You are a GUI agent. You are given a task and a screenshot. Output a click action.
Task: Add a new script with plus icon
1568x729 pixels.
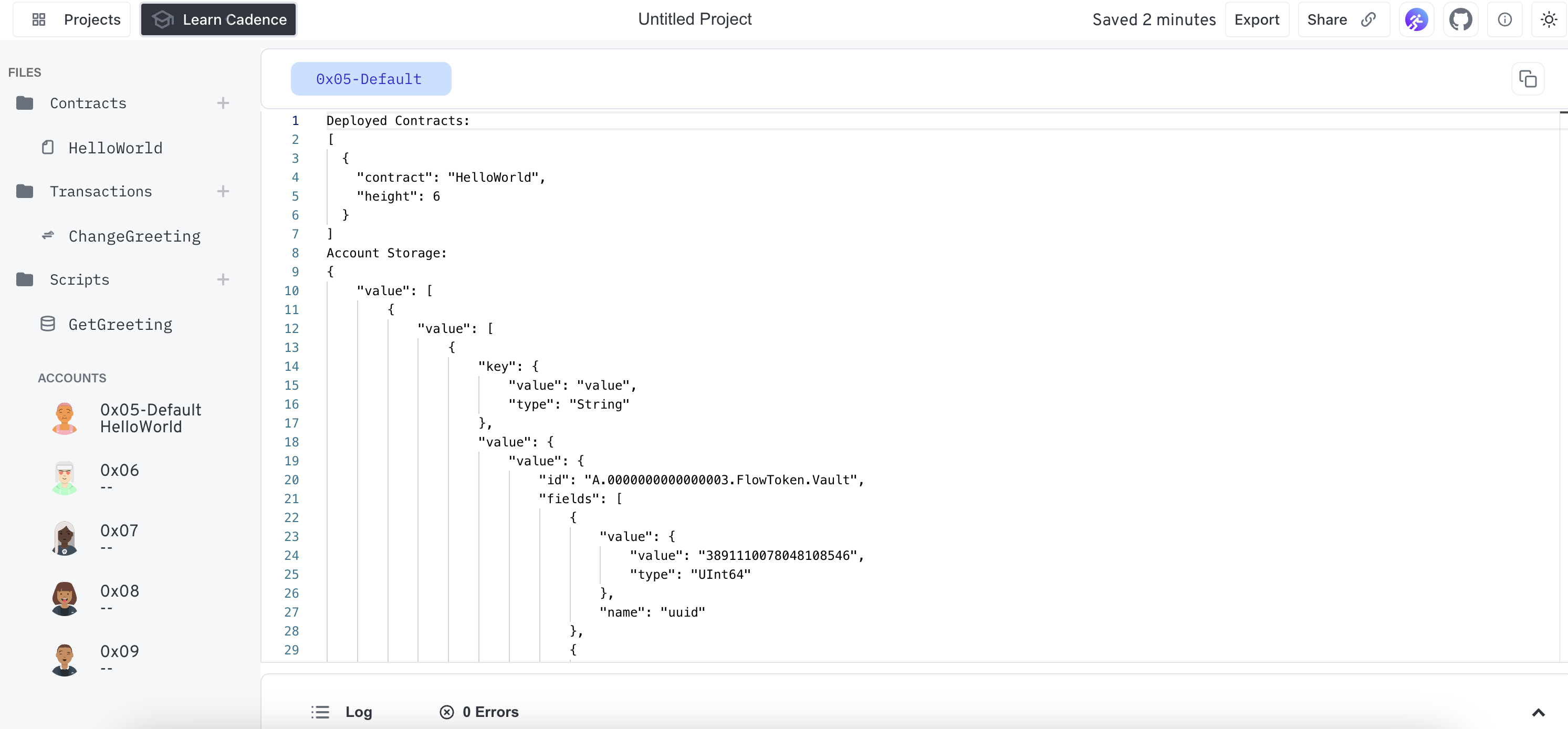point(223,279)
